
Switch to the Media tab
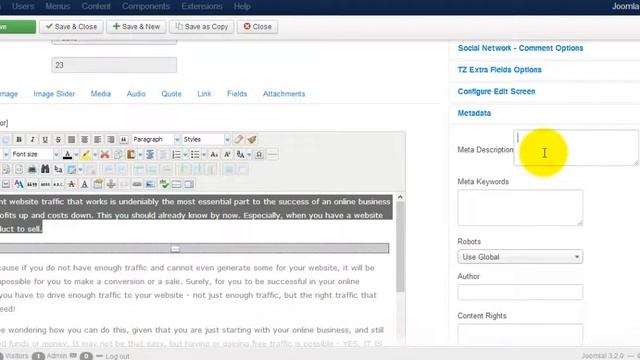(x=101, y=94)
